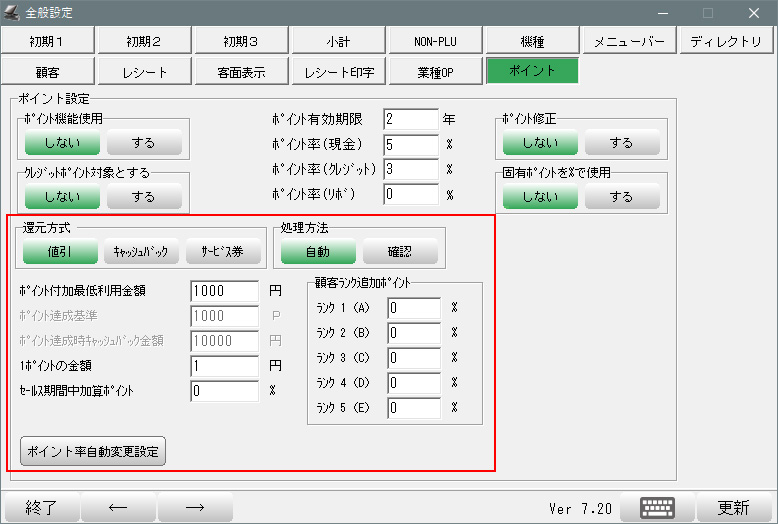Focus the ランク 1 (A) percentage field
The image size is (778, 524).
click(x=414, y=308)
